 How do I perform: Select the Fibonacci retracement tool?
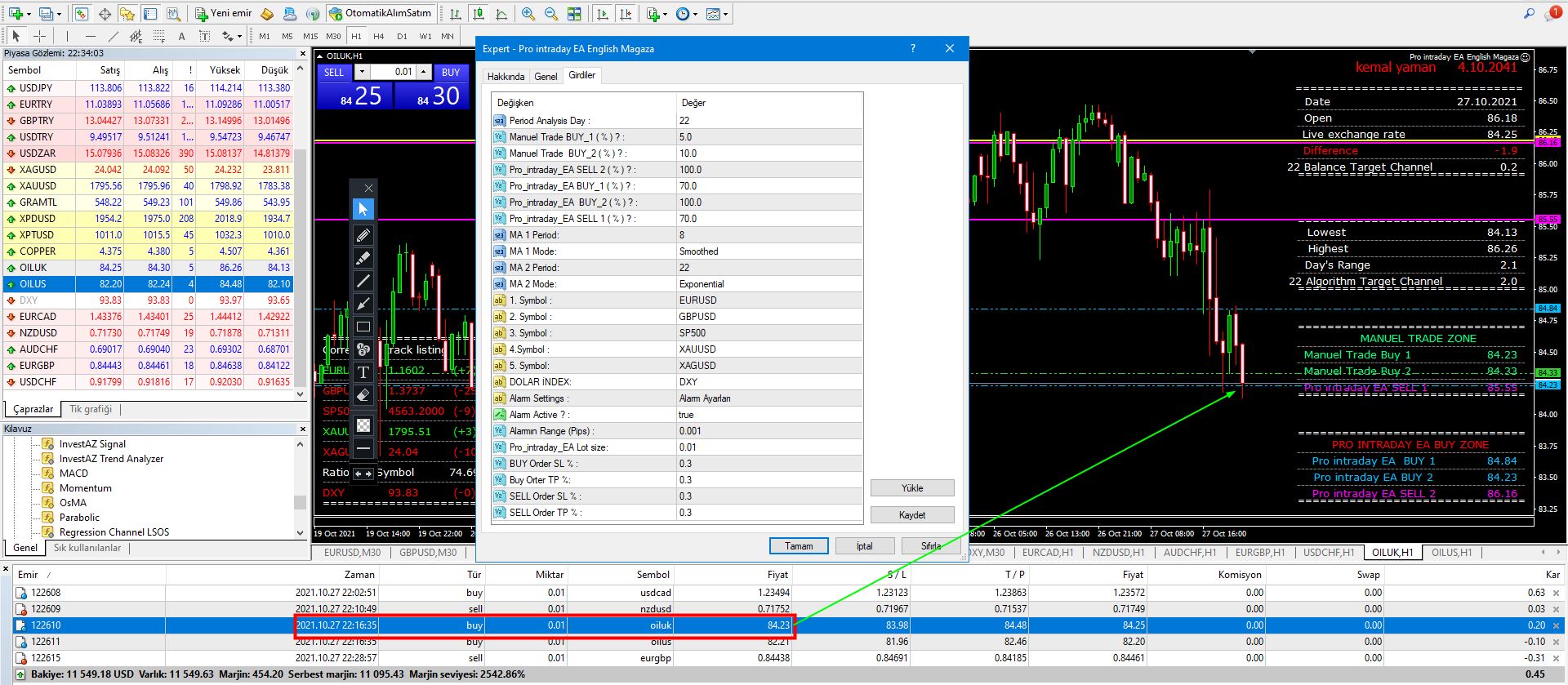158,36
